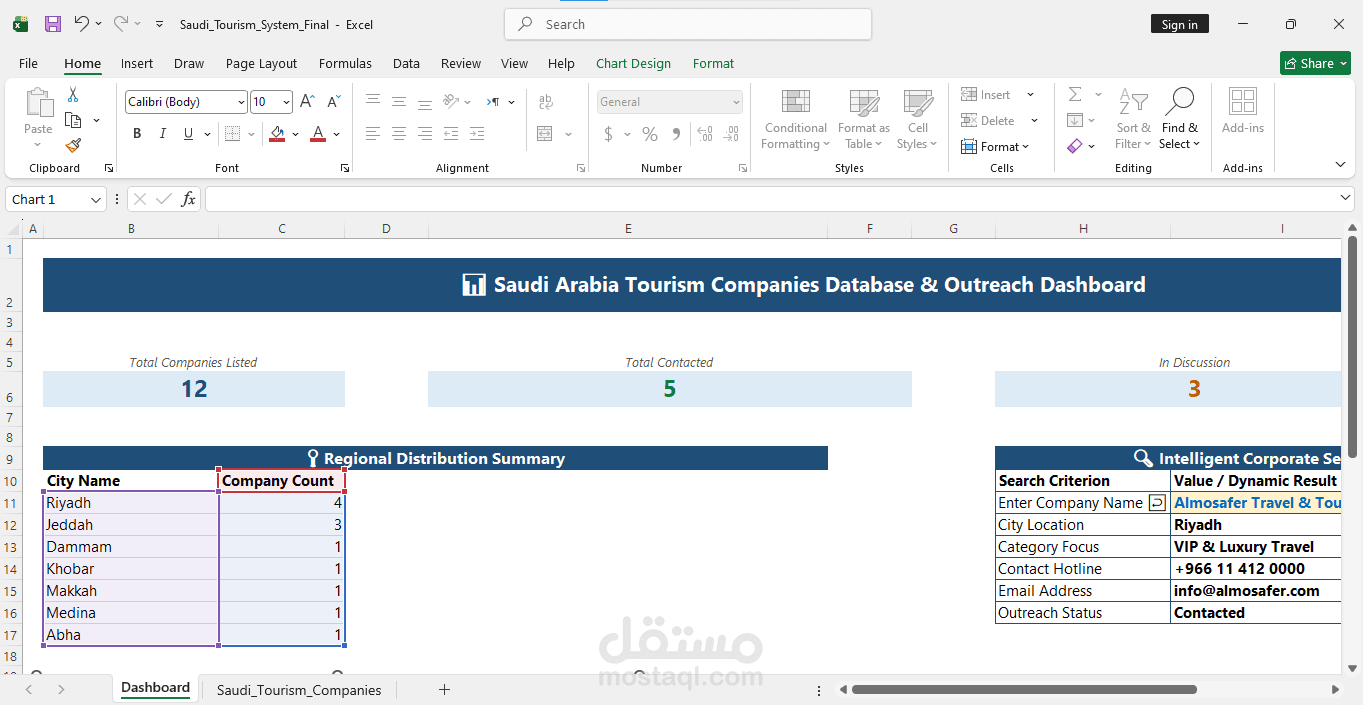
Task: Switch to the Insert tab
Action: tap(137, 63)
